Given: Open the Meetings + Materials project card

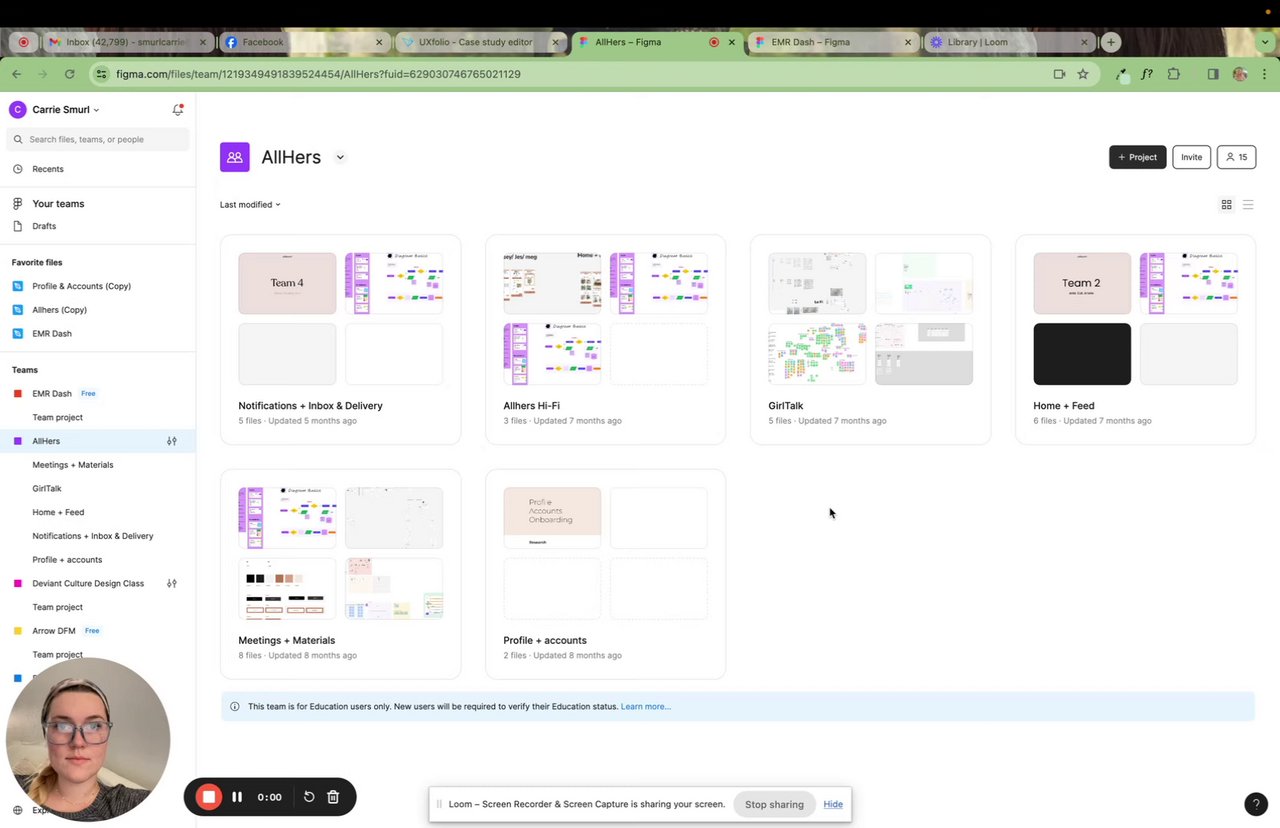Looking at the screenshot, I should click(x=341, y=574).
